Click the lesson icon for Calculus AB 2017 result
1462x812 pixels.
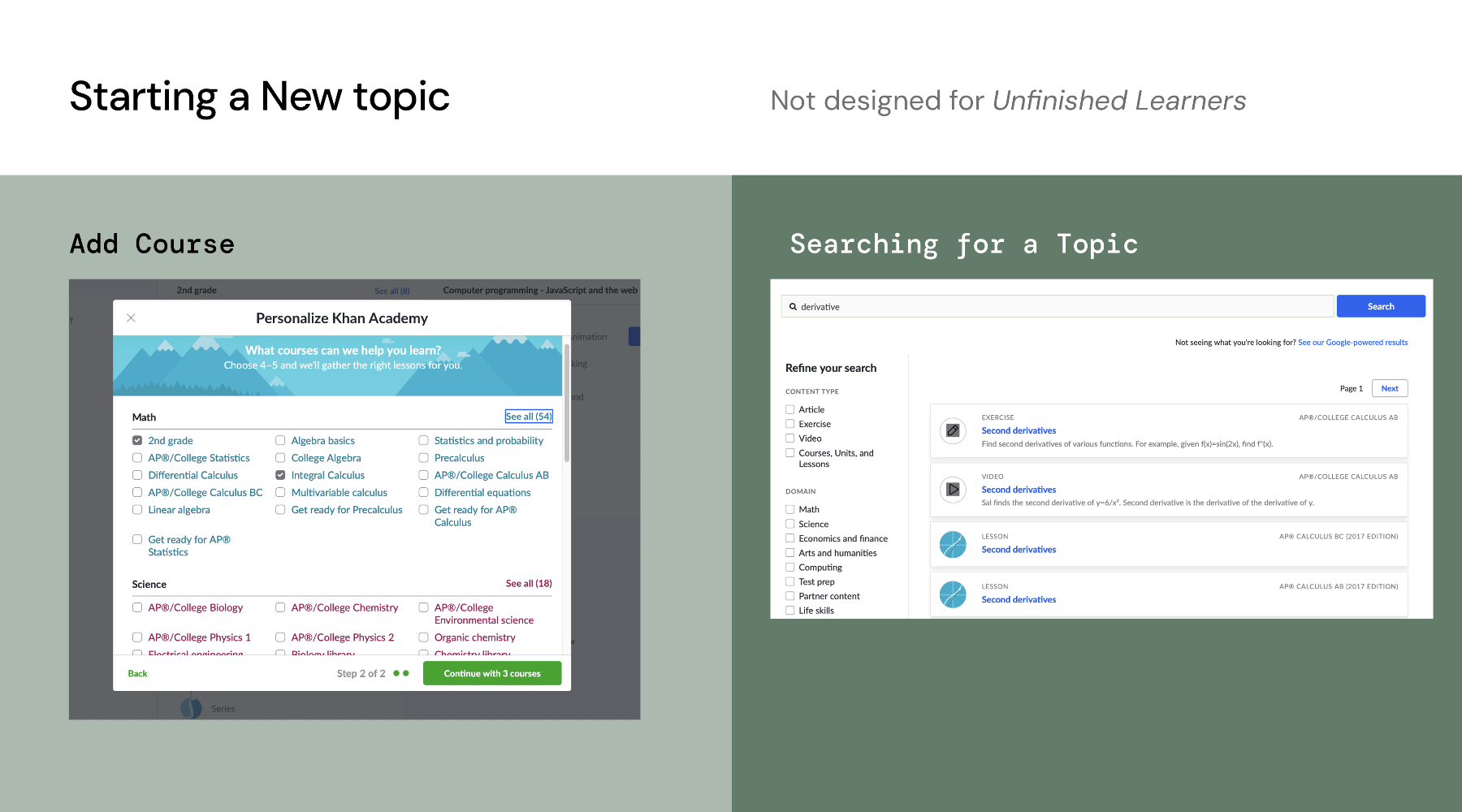(953, 594)
